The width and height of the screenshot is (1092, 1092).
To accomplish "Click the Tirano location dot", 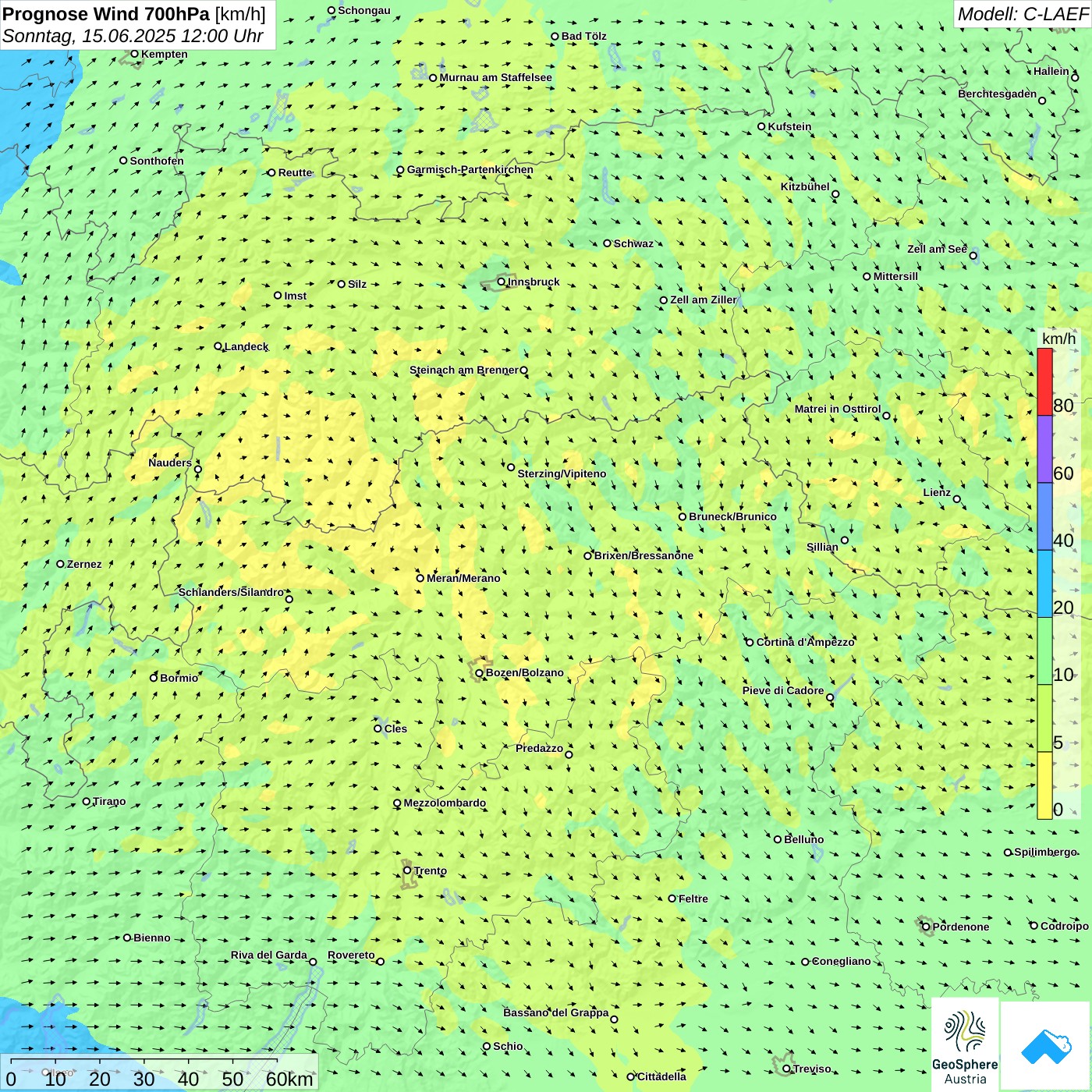I will 87,801.
